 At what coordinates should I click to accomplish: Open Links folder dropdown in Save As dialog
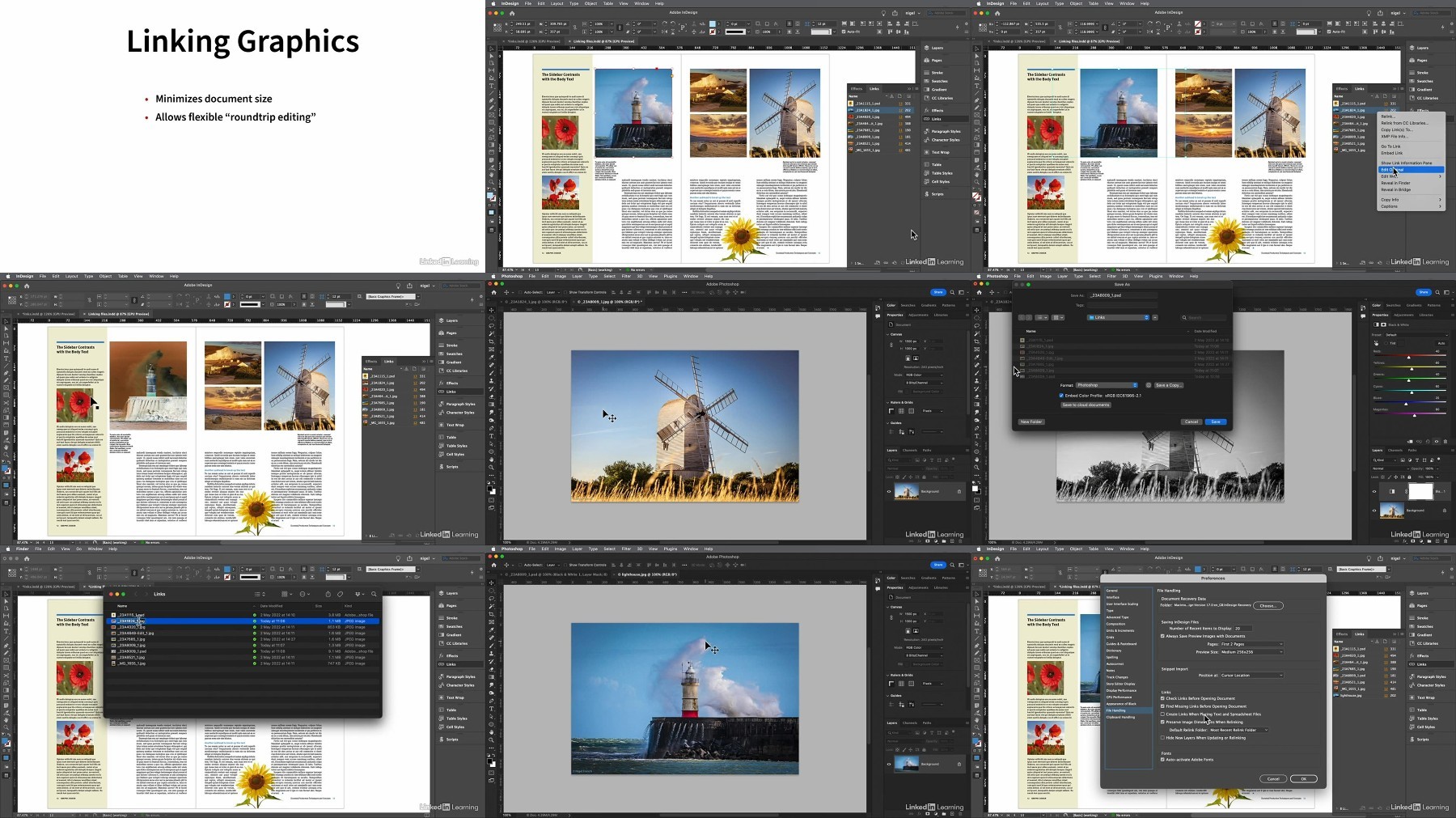click(x=1118, y=317)
